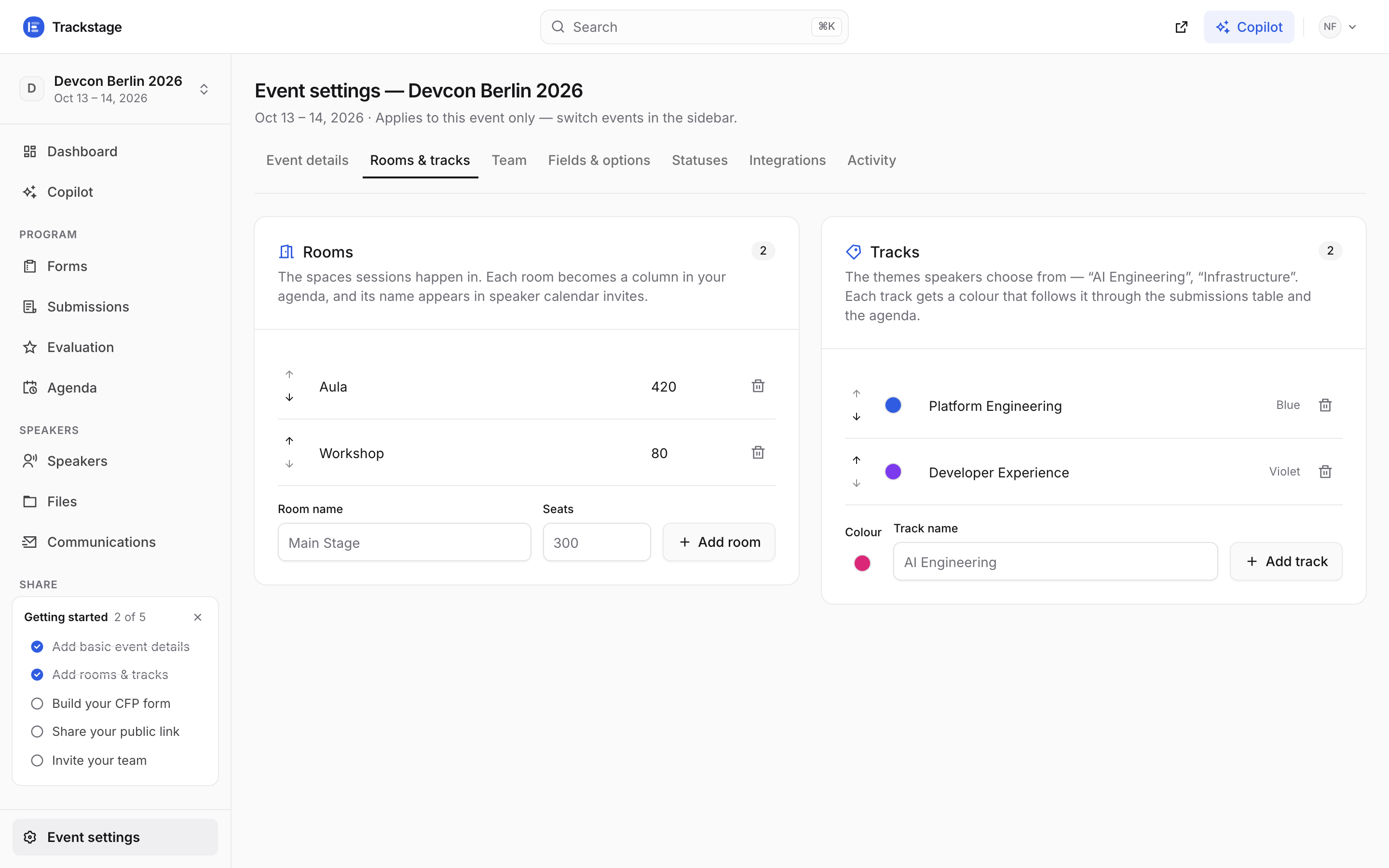The width and height of the screenshot is (1389, 868).
Task: Delete the Developer Experience track
Action: pyautogui.click(x=1325, y=472)
